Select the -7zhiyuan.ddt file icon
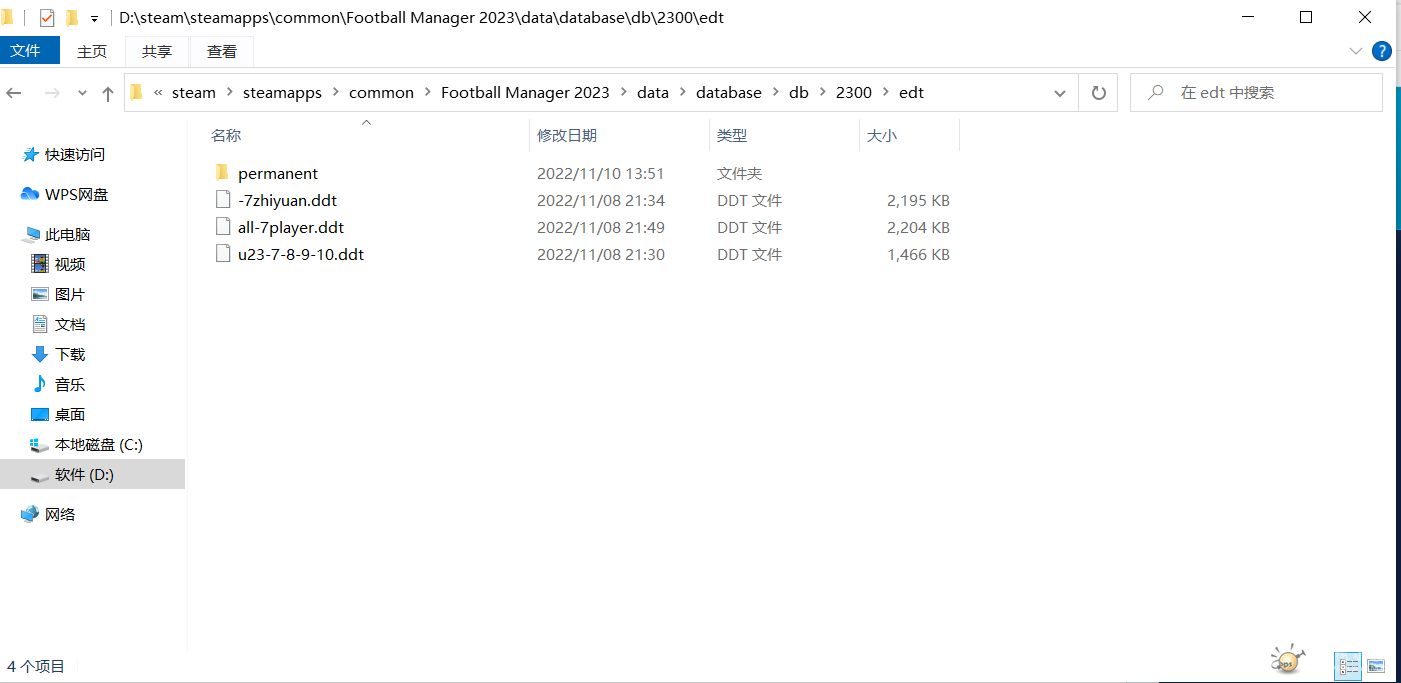This screenshot has width=1401, height=683. (x=222, y=200)
